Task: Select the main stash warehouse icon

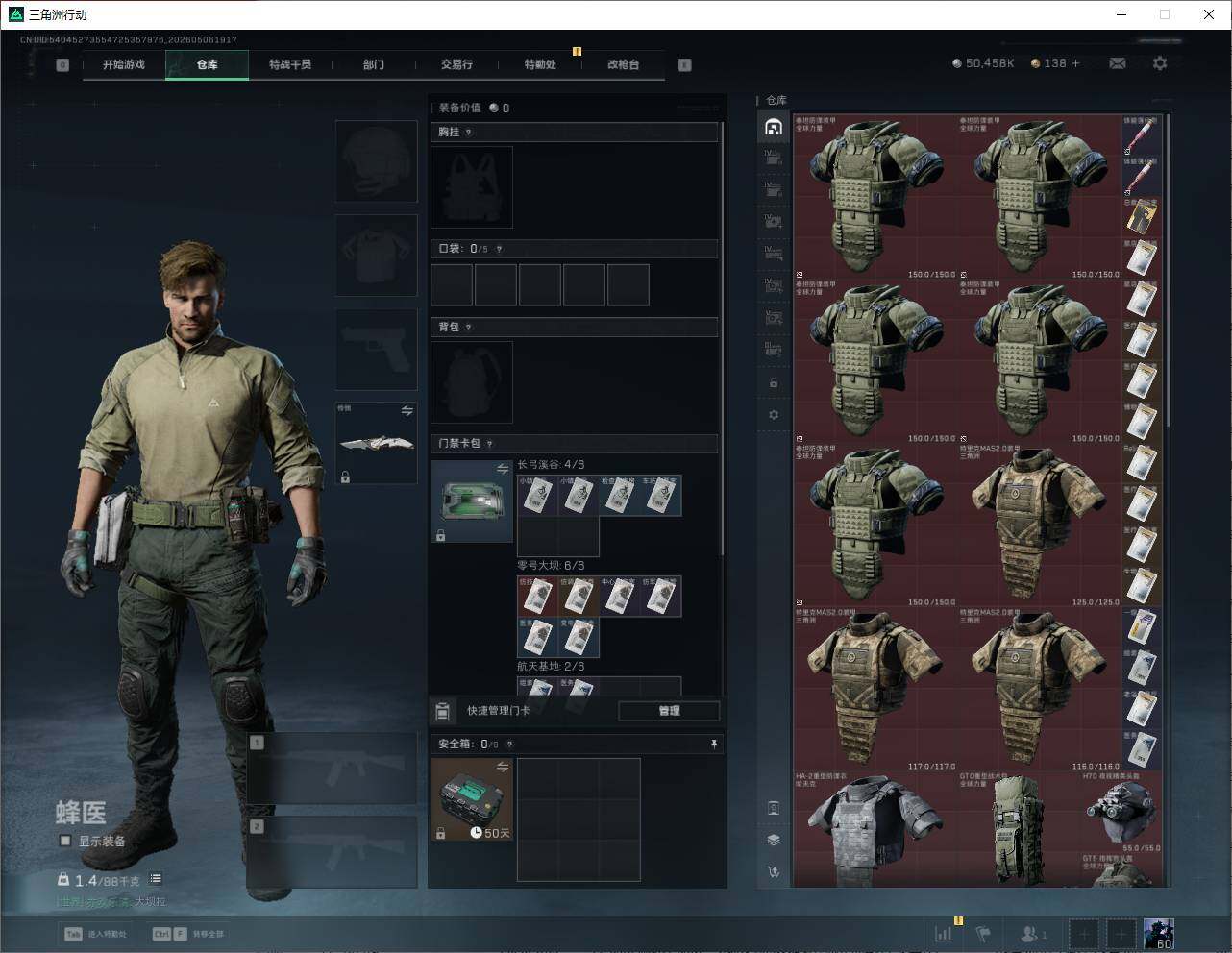Action: [x=774, y=127]
